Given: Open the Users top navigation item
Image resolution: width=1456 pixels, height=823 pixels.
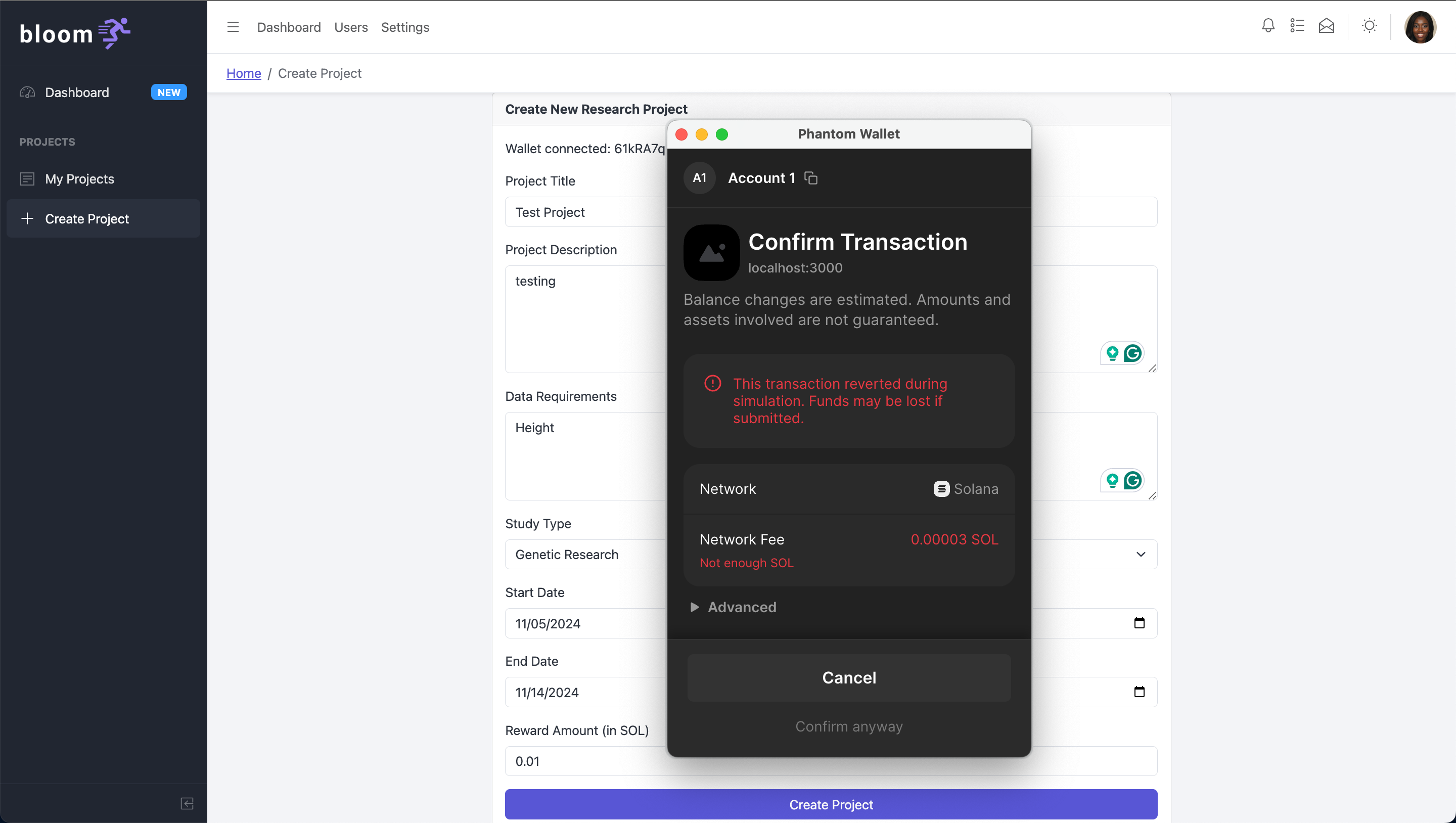Looking at the screenshot, I should point(350,27).
